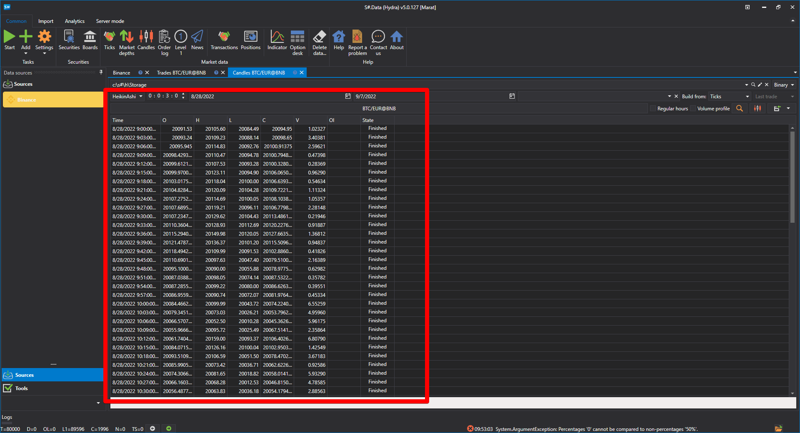Switch to the Analytics ribbon tab
800x433 pixels.
click(74, 20)
